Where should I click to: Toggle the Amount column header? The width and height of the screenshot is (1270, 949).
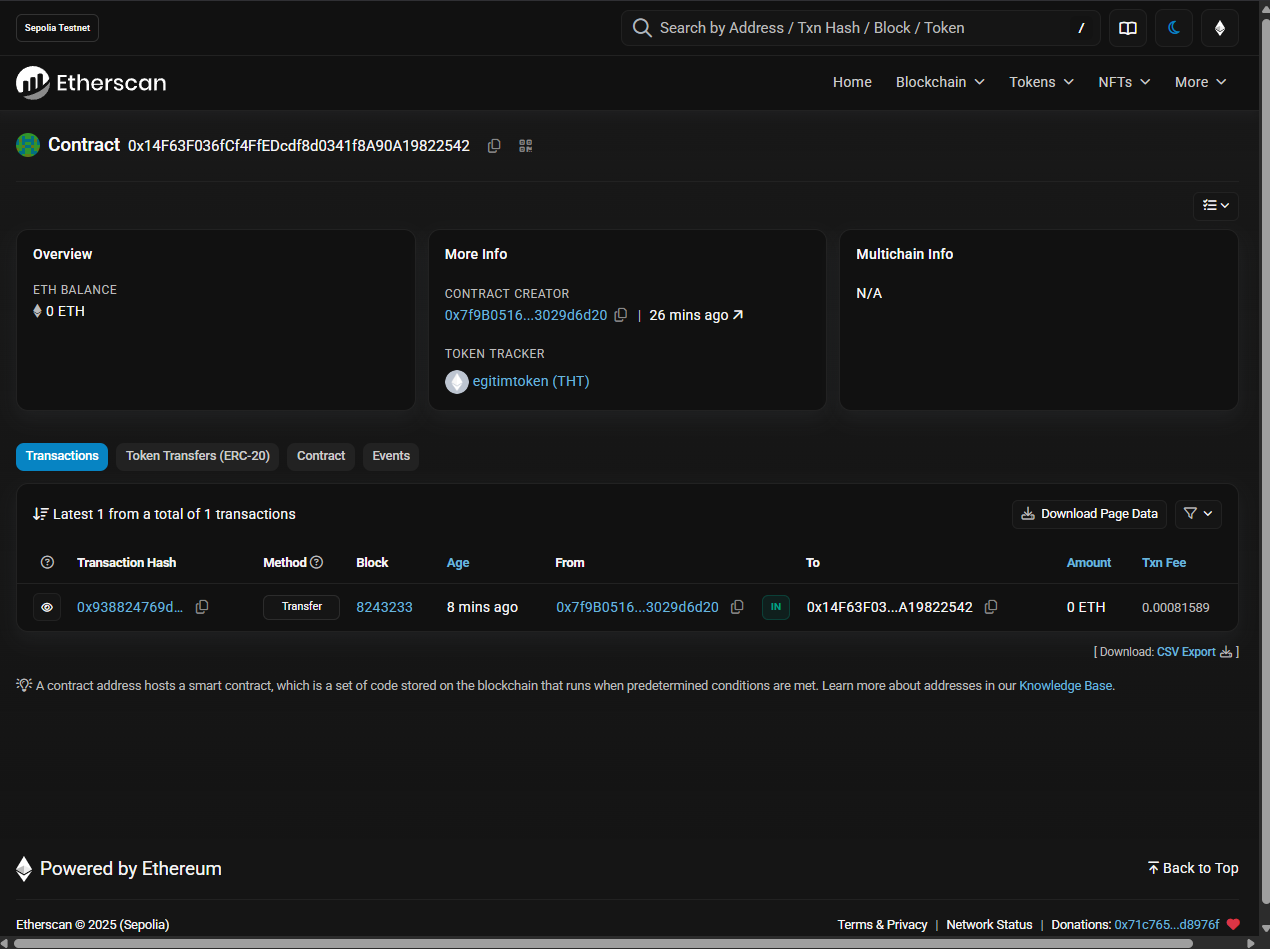pos(1089,563)
